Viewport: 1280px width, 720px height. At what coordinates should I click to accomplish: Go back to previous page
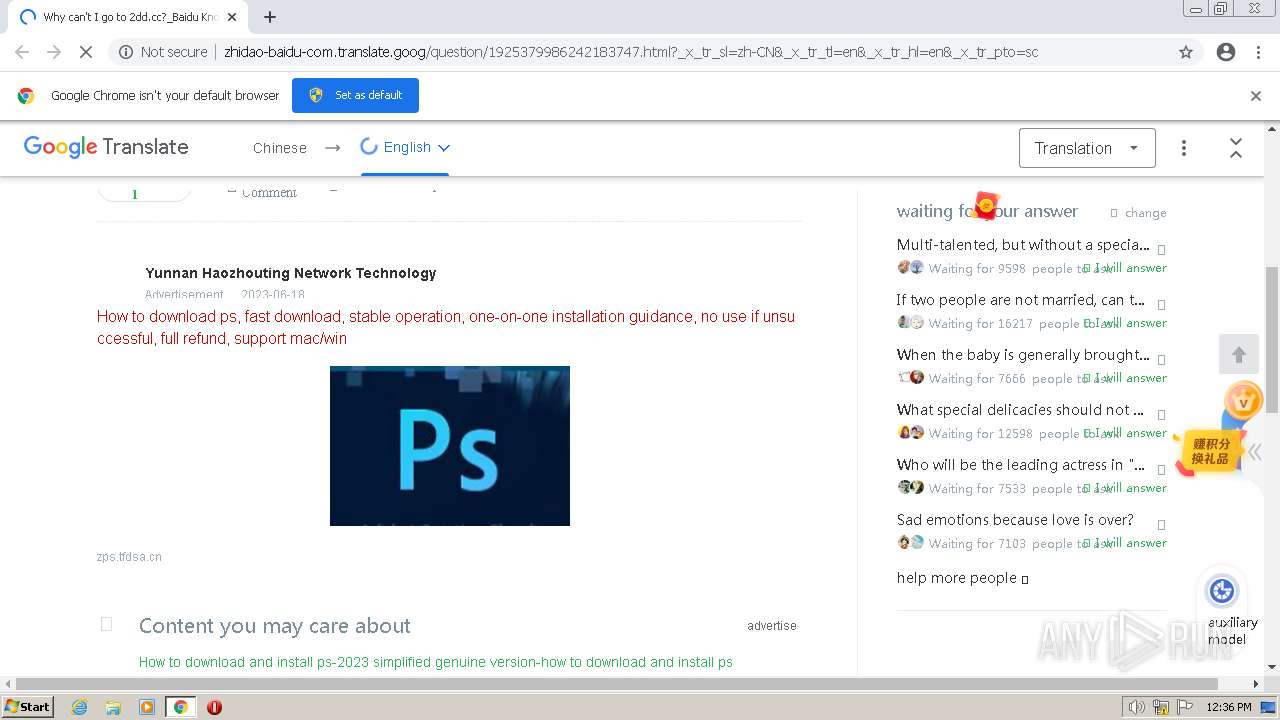(22, 52)
